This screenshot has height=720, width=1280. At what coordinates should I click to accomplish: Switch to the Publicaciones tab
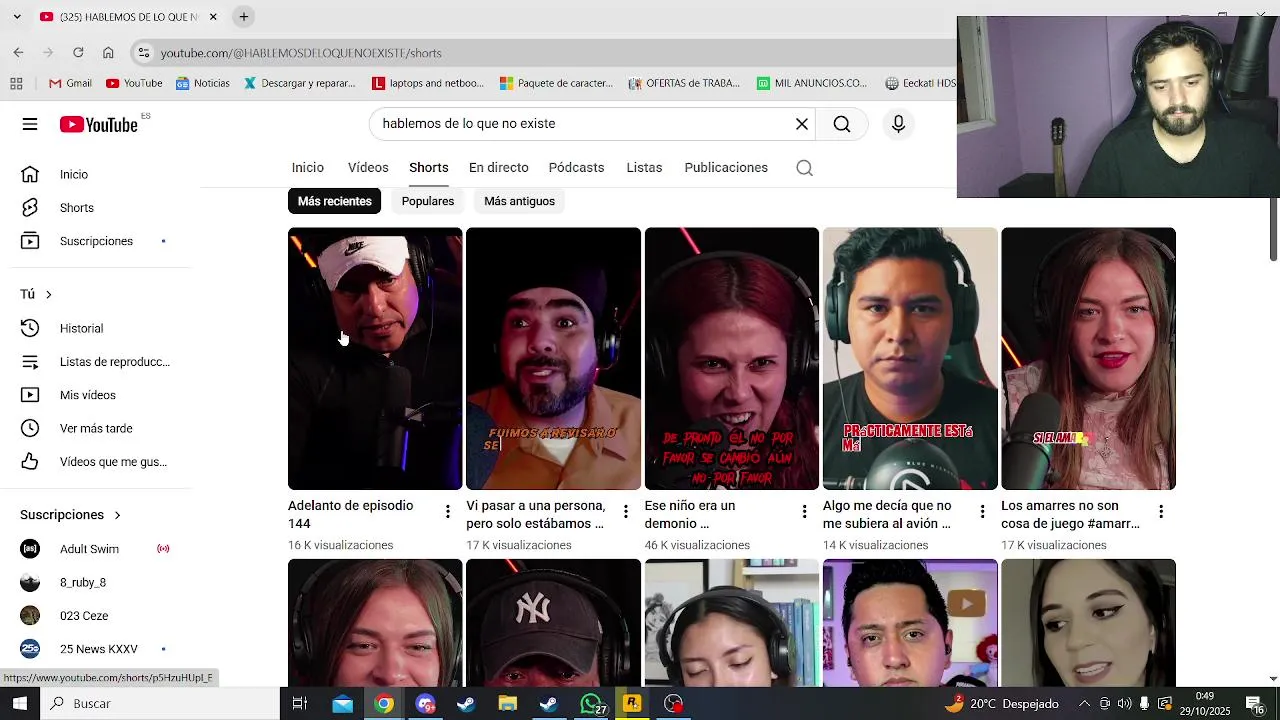[726, 168]
